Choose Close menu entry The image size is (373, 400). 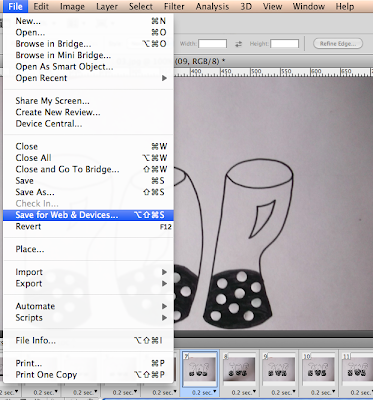click(88, 146)
